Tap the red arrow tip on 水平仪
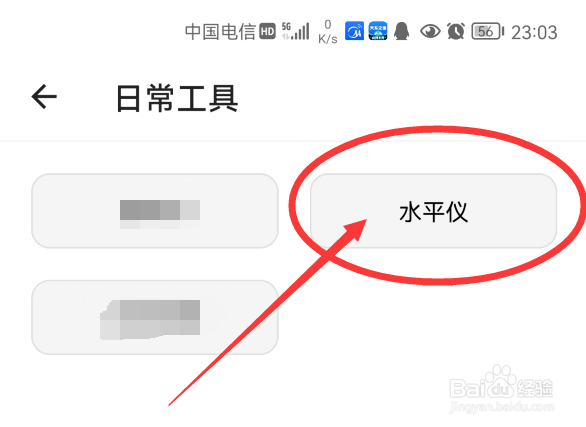 pos(361,225)
